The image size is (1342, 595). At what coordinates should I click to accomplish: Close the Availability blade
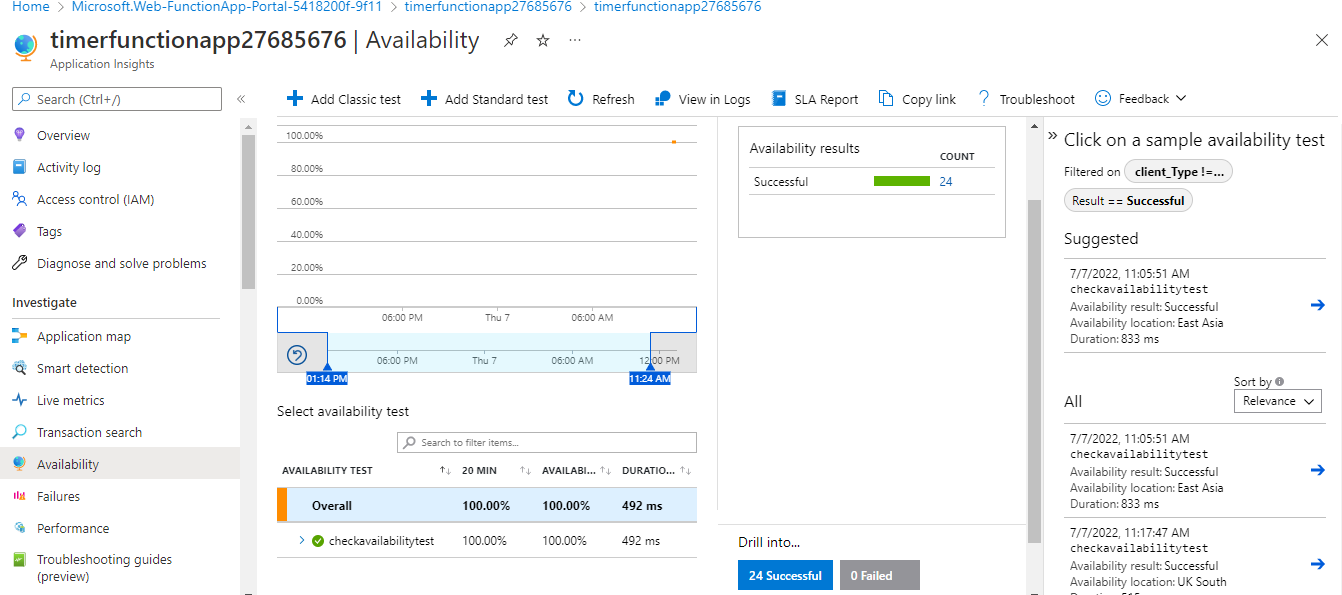click(1321, 40)
